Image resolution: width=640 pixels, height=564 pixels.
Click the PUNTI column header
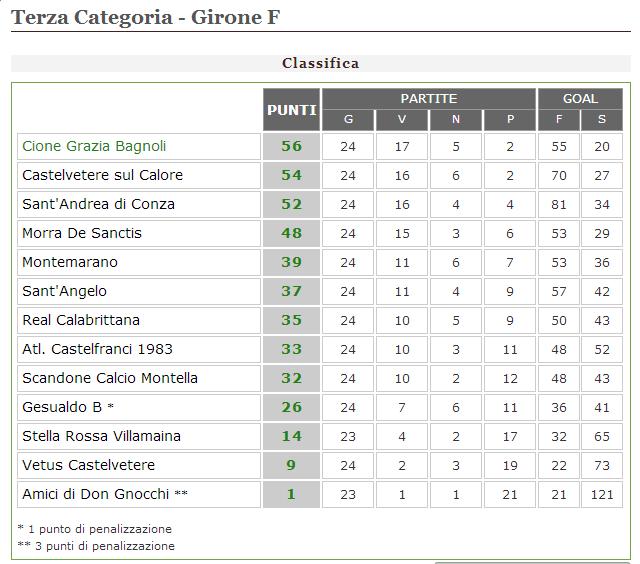click(x=291, y=110)
